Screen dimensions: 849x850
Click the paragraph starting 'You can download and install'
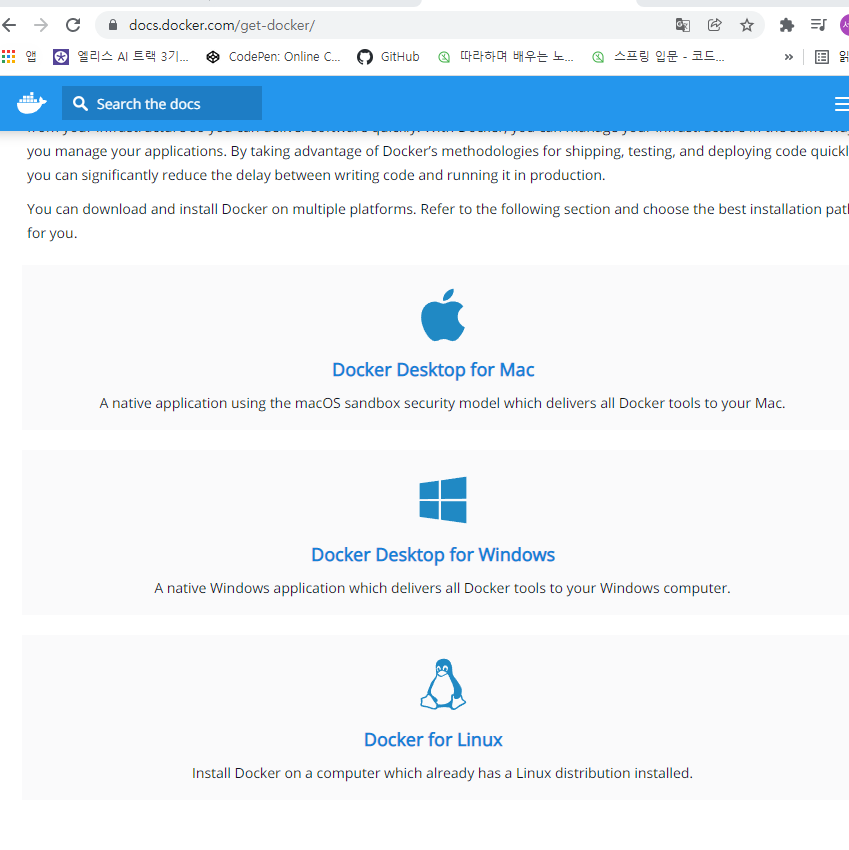438,221
